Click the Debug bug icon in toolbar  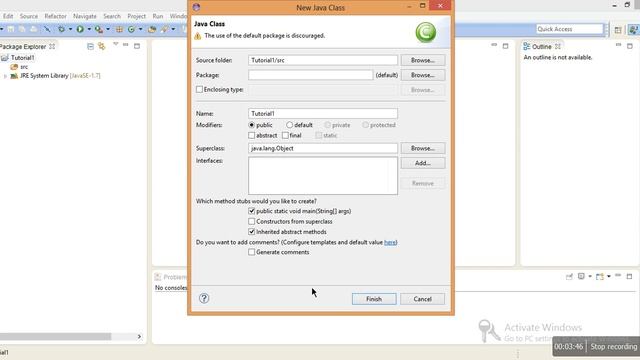tap(61, 29)
